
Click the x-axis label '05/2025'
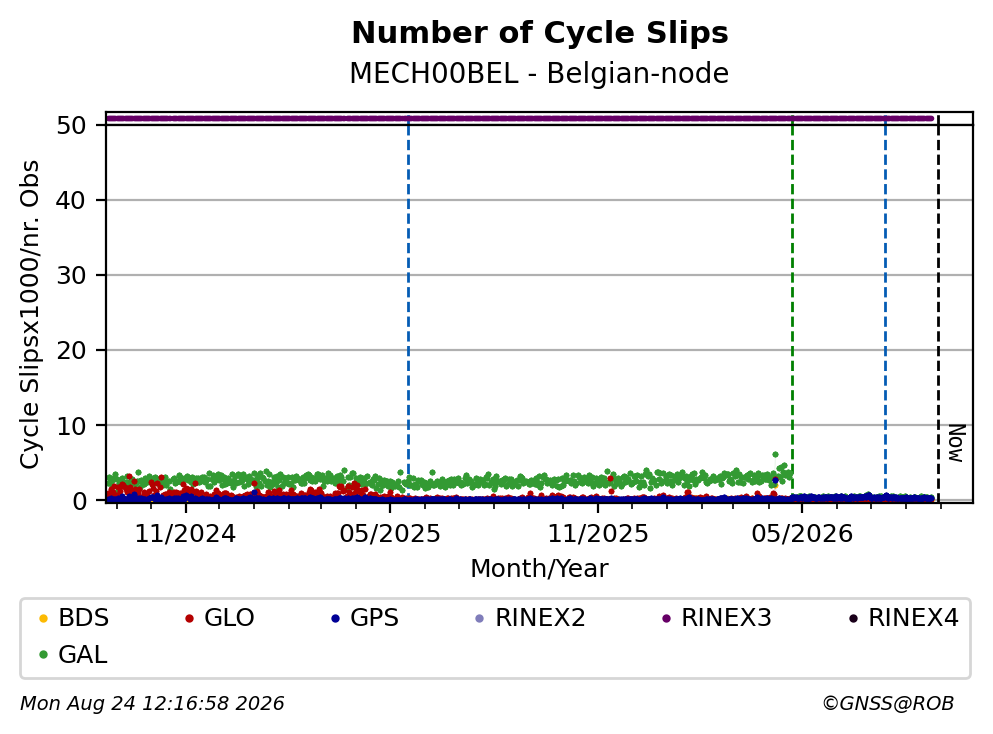(389, 534)
